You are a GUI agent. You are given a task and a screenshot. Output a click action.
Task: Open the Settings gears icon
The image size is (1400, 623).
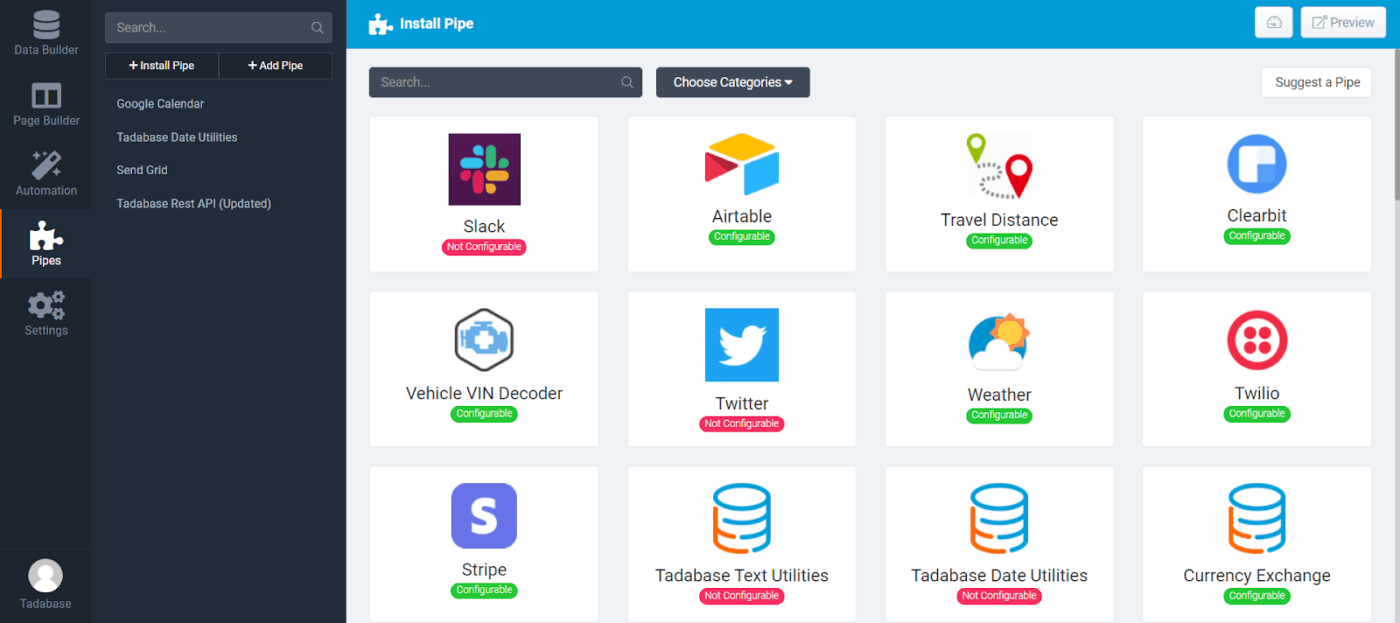(x=46, y=305)
